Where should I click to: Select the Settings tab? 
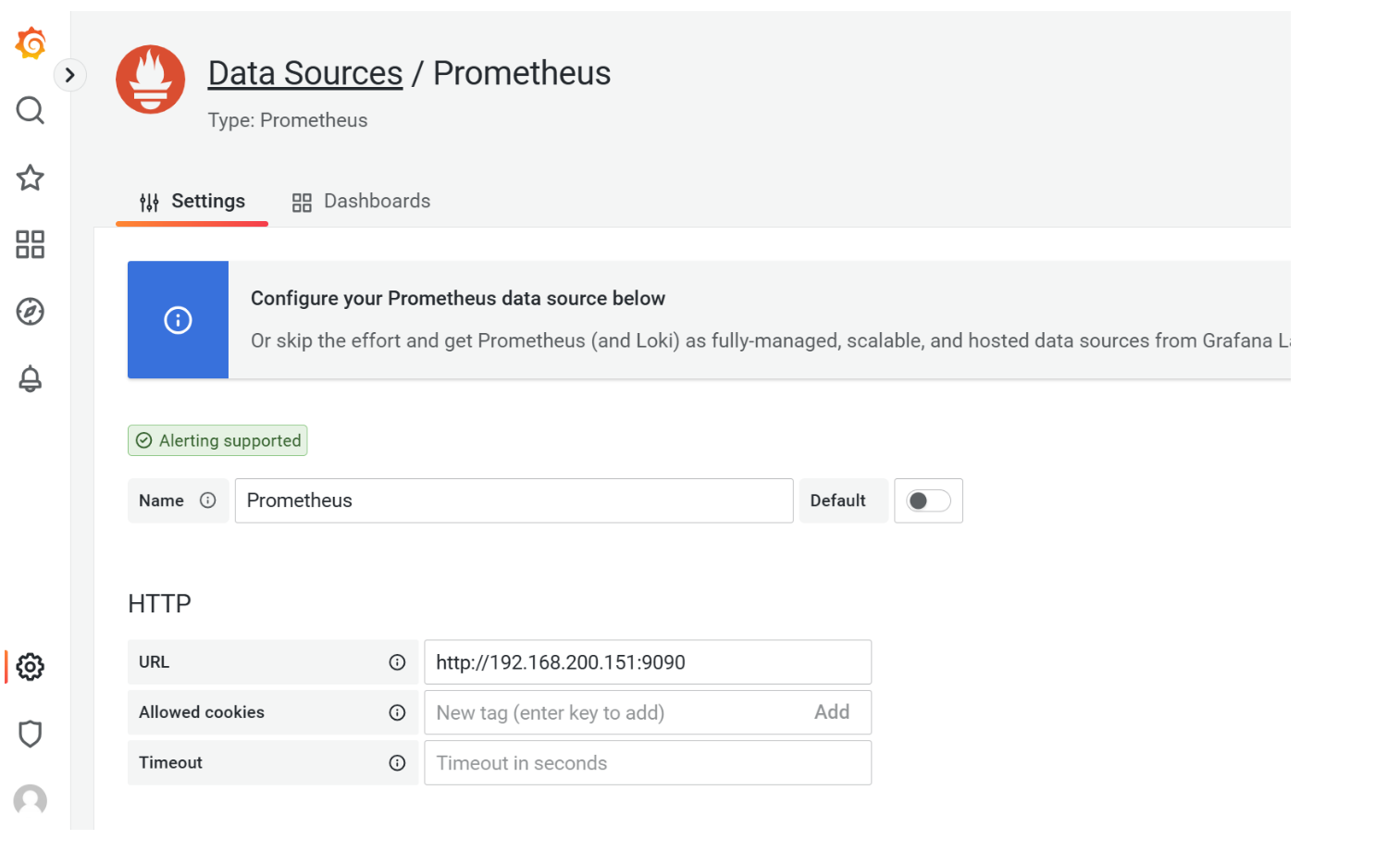[x=192, y=202]
